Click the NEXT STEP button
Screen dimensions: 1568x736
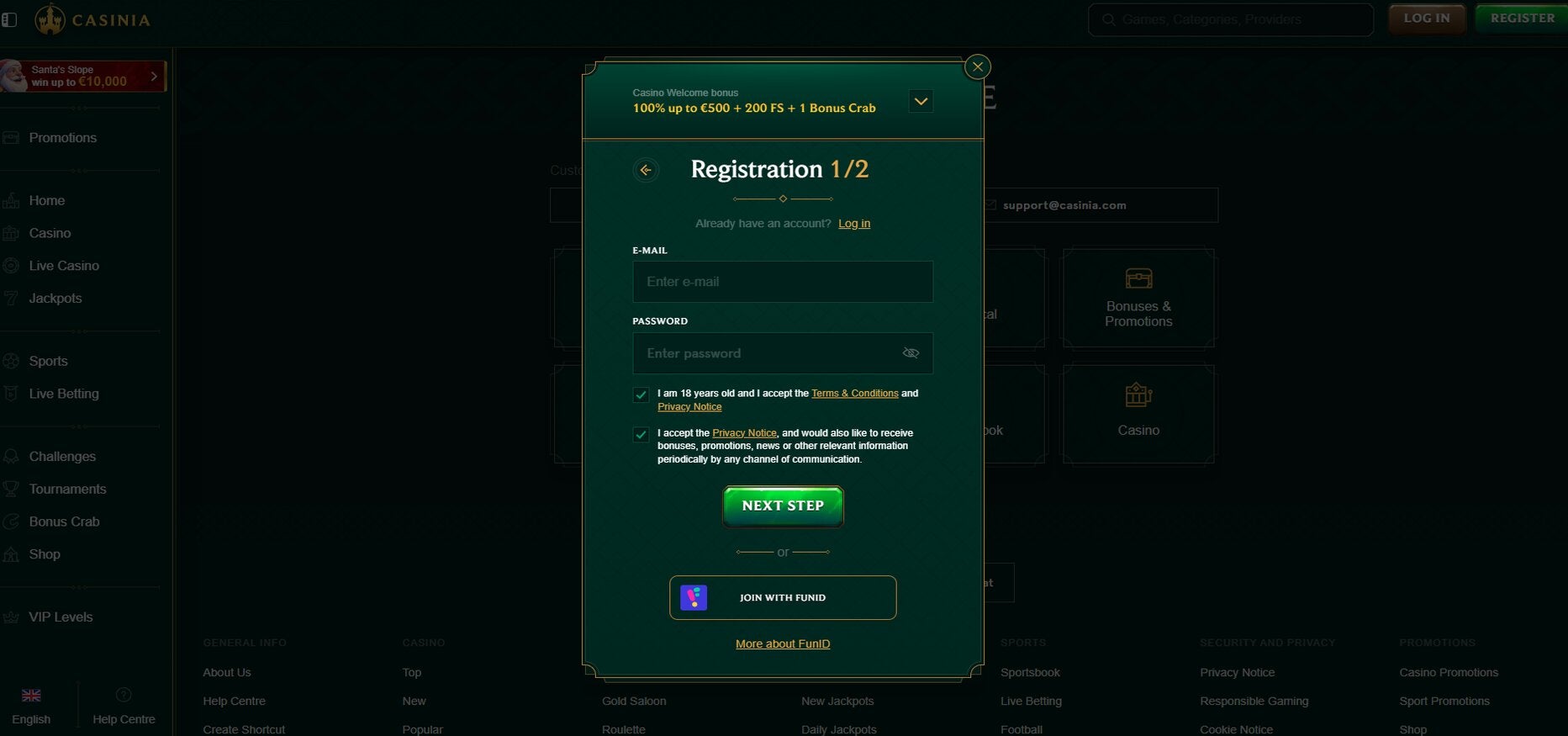coord(783,506)
